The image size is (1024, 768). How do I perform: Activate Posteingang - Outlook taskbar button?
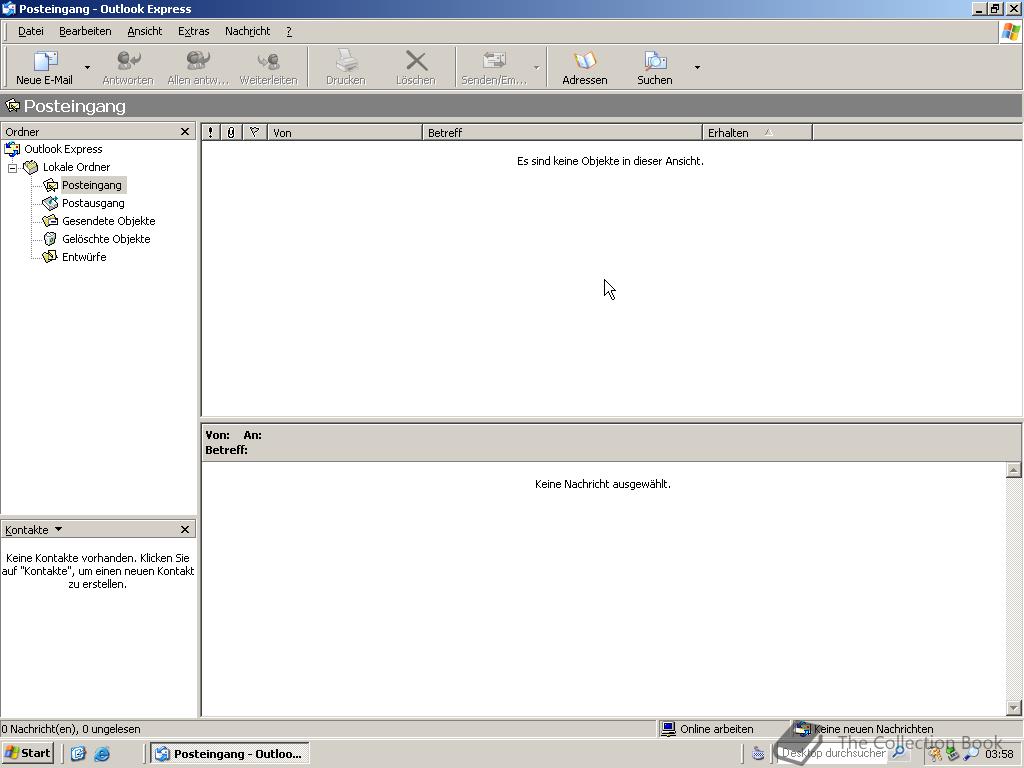click(230, 754)
